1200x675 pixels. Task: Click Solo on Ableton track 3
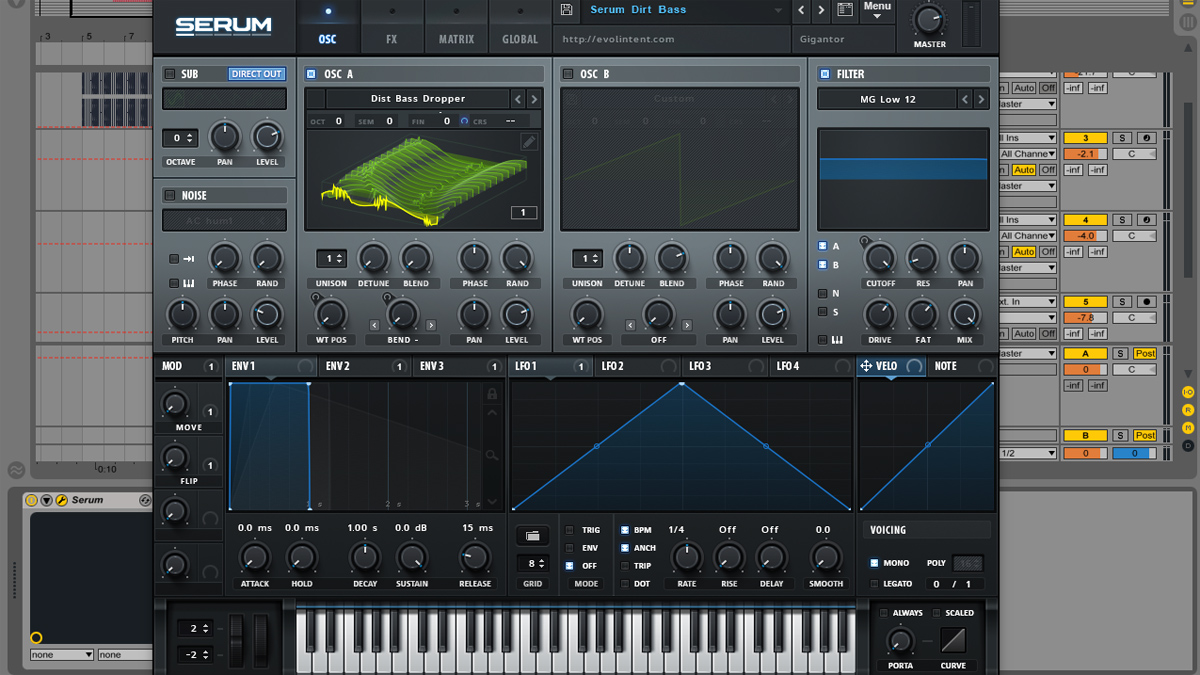1122,138
